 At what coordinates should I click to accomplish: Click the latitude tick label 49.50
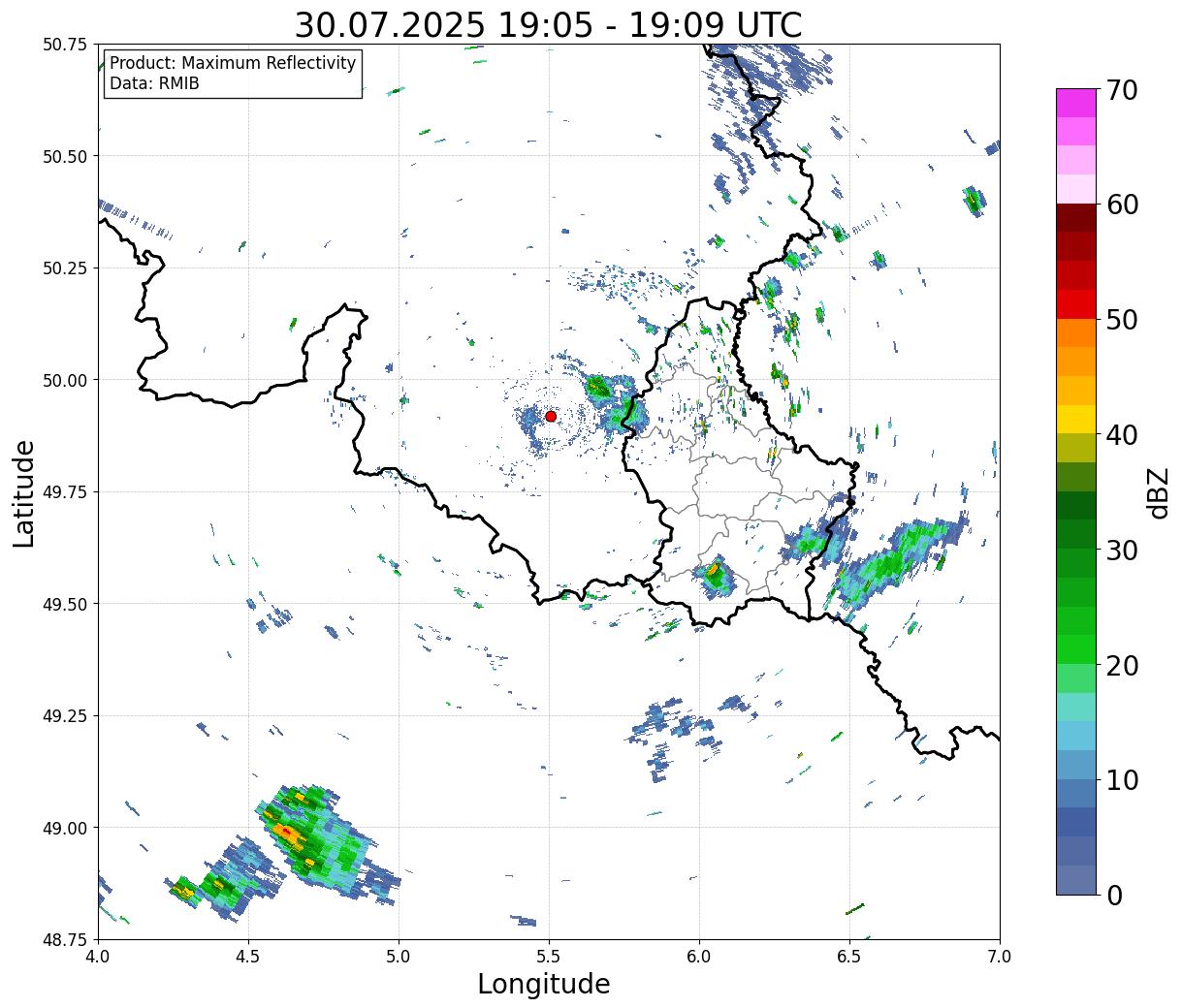coord(65,604)
